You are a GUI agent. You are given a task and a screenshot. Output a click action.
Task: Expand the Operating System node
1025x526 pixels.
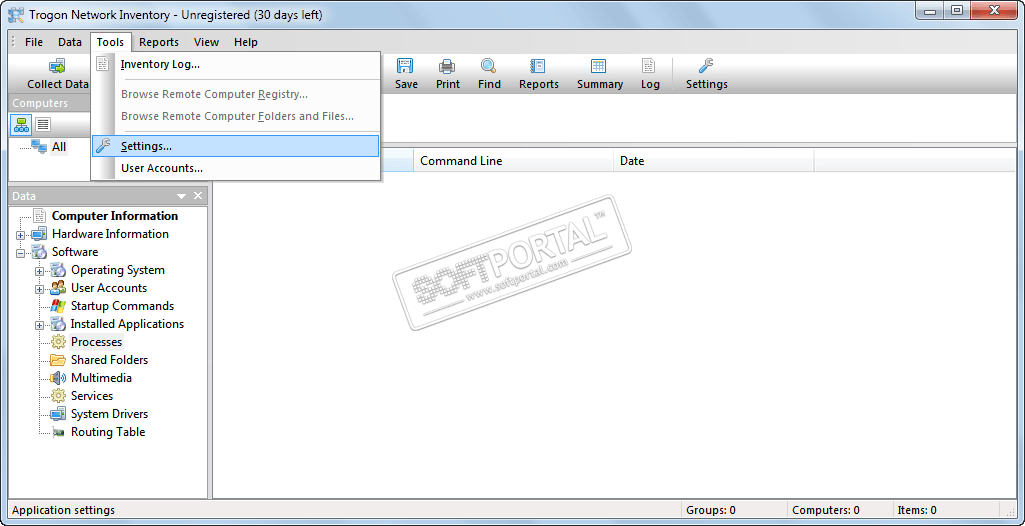pos(40,271)
